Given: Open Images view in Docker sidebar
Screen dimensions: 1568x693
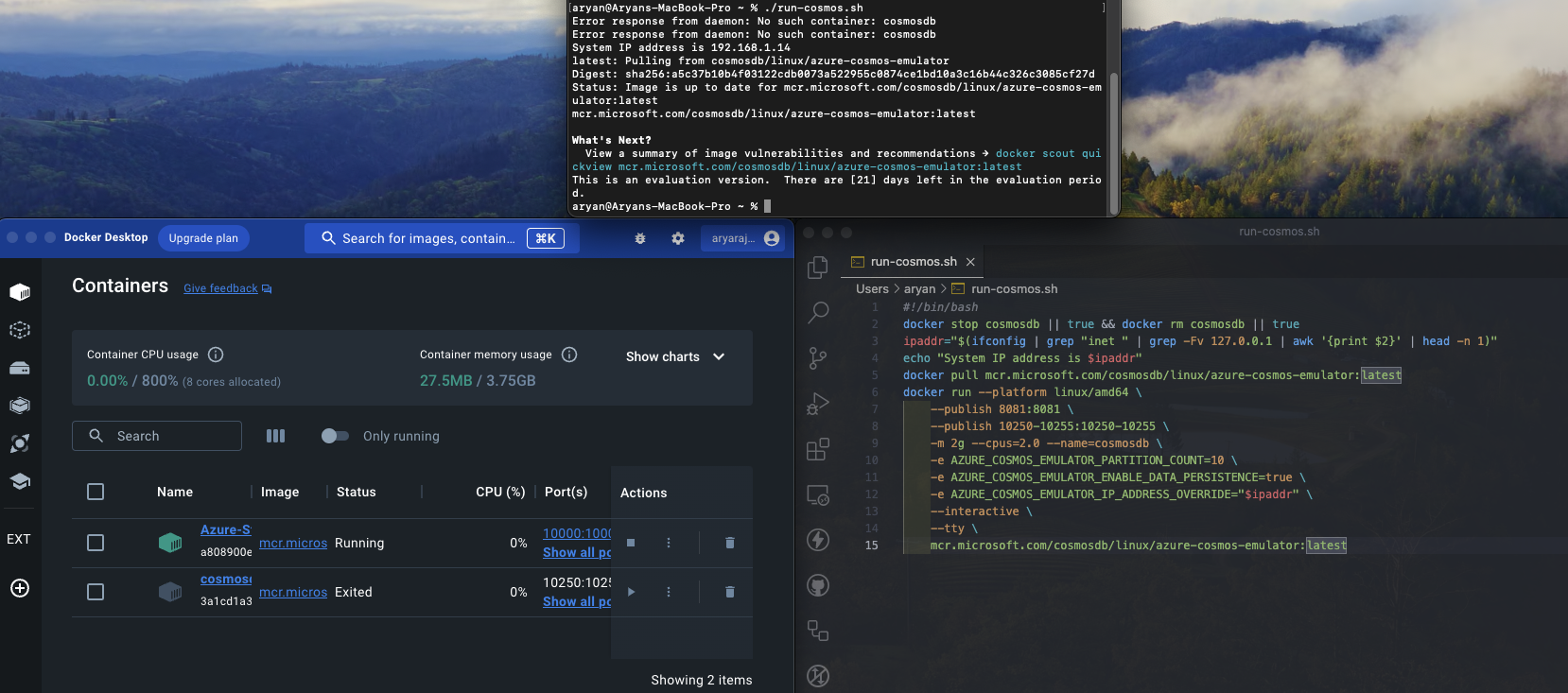Looking at the screenshot, I should (x=20, y=330).
